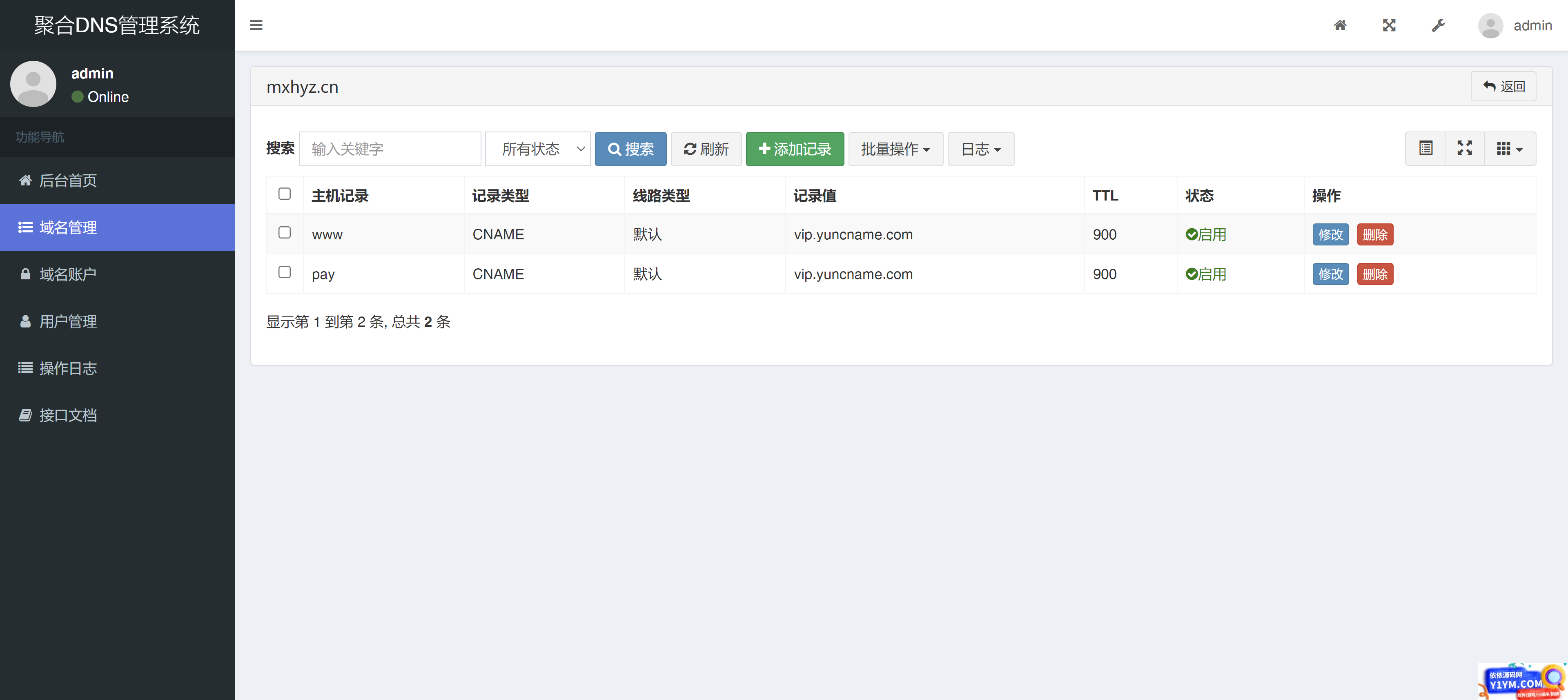Expand the 批量操作 dropdown

[895, 149]
